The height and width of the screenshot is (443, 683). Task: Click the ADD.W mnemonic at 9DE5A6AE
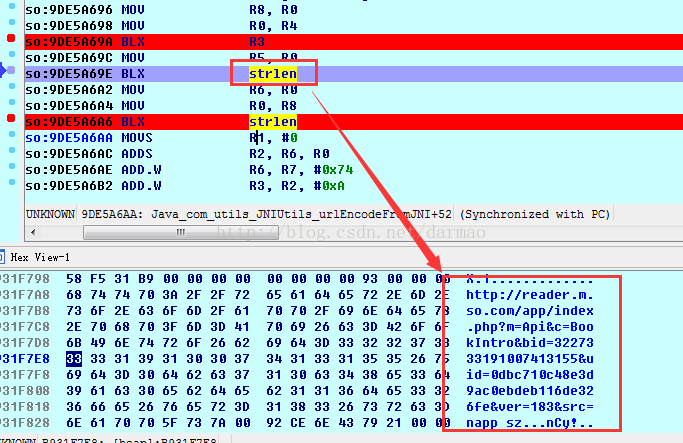141,170
